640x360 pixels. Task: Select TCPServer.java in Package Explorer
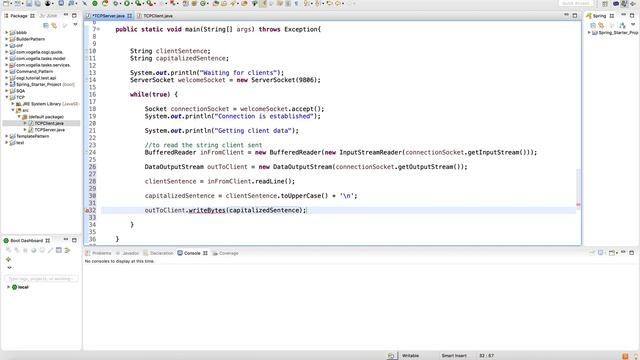(49, 130)
